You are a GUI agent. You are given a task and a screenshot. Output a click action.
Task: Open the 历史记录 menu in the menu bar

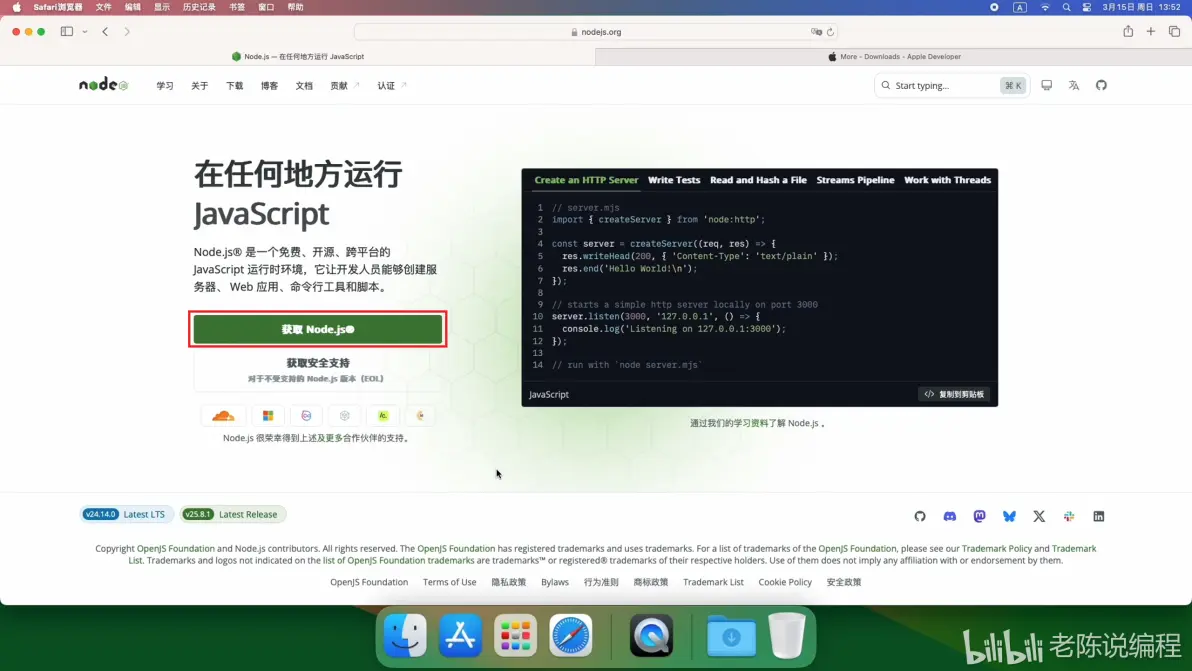199,7
